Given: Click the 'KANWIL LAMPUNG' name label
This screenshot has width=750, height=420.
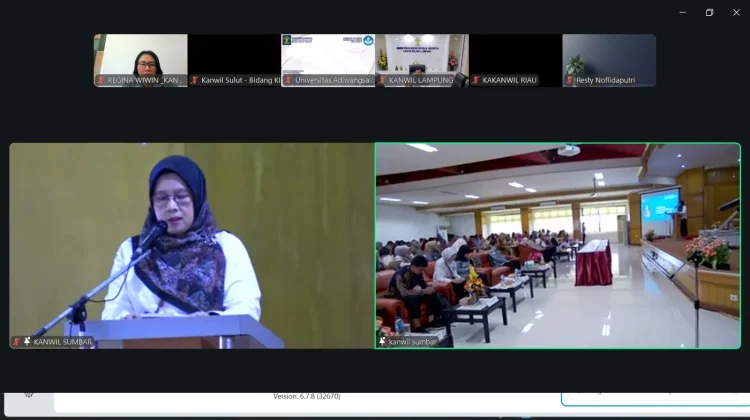Looking at the screenshot, I should pyautogui.click(x=421, y=80).
